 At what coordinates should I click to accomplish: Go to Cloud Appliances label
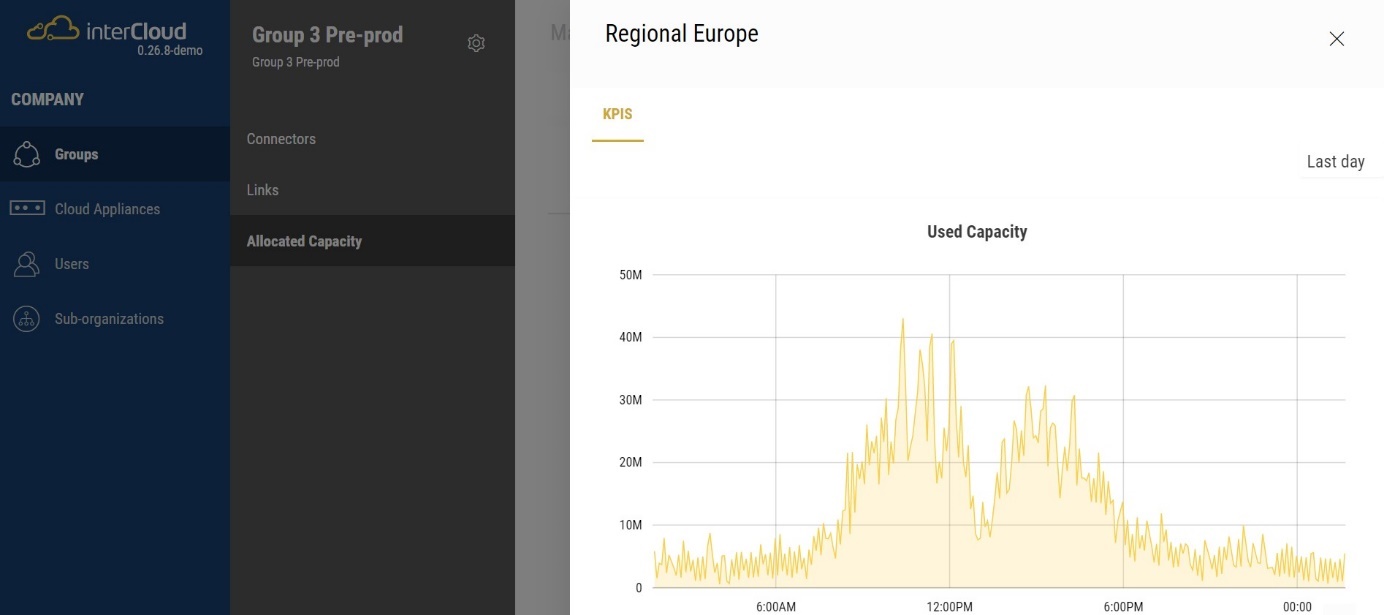tap(107, 209)
